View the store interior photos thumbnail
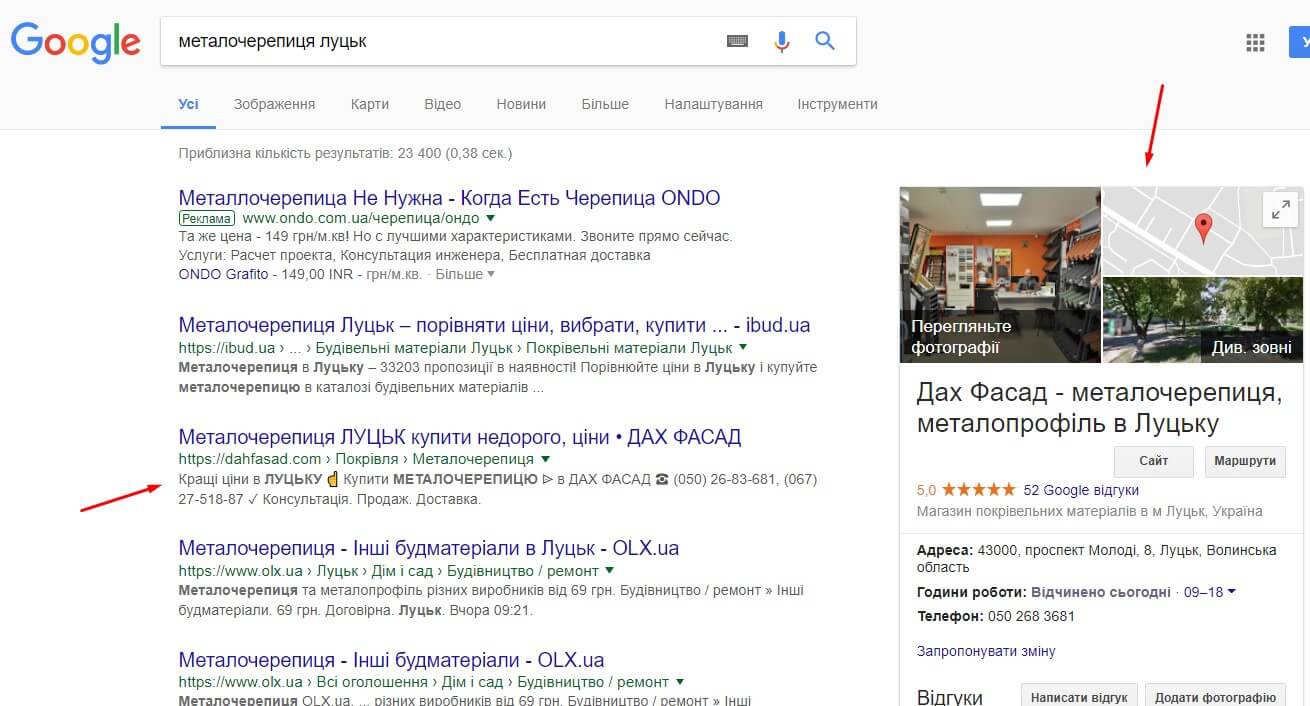This screenshot has height=706, width=1310. [x=1000, y=275]
